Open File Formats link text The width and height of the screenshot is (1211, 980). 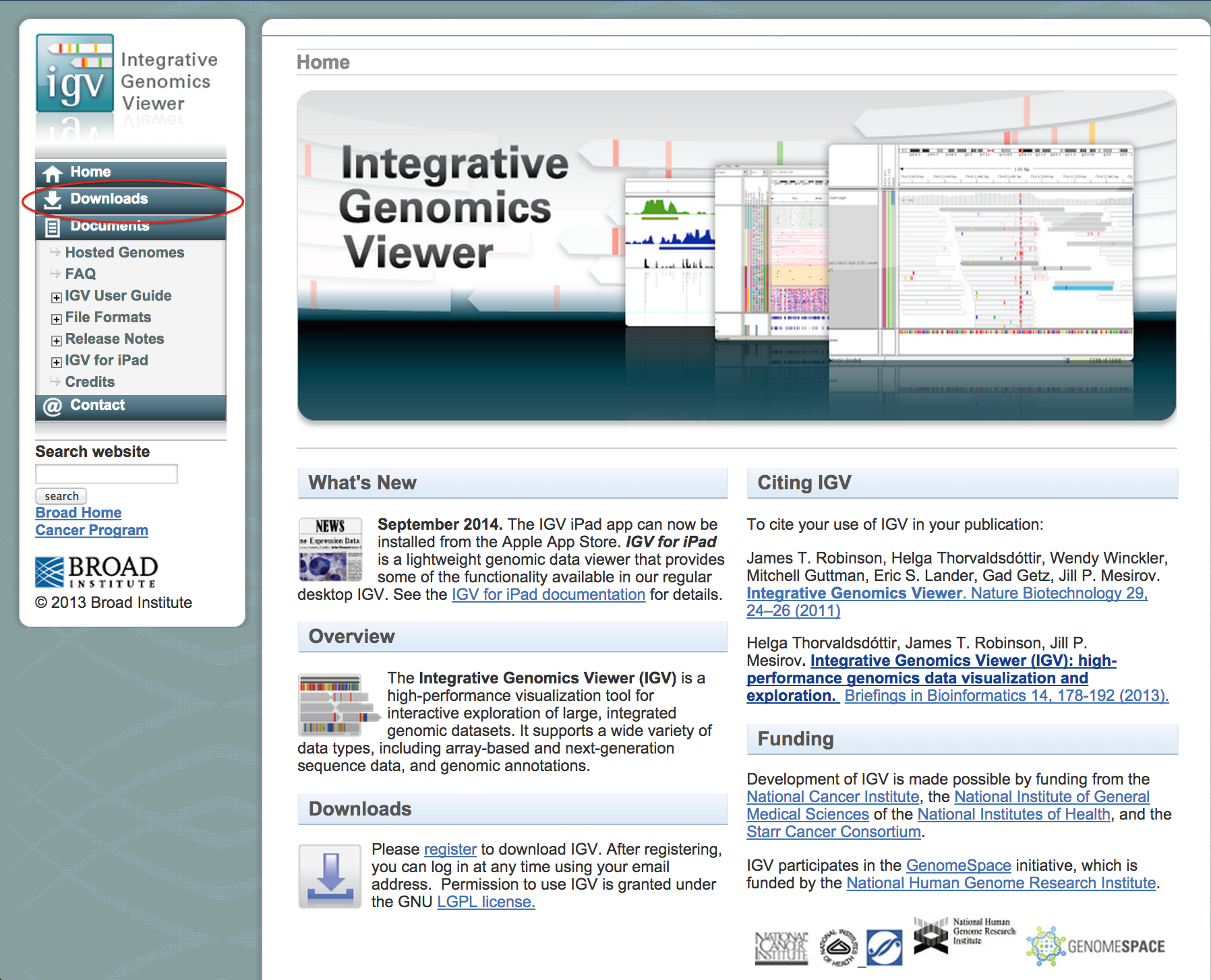click(x=108, y=317)
